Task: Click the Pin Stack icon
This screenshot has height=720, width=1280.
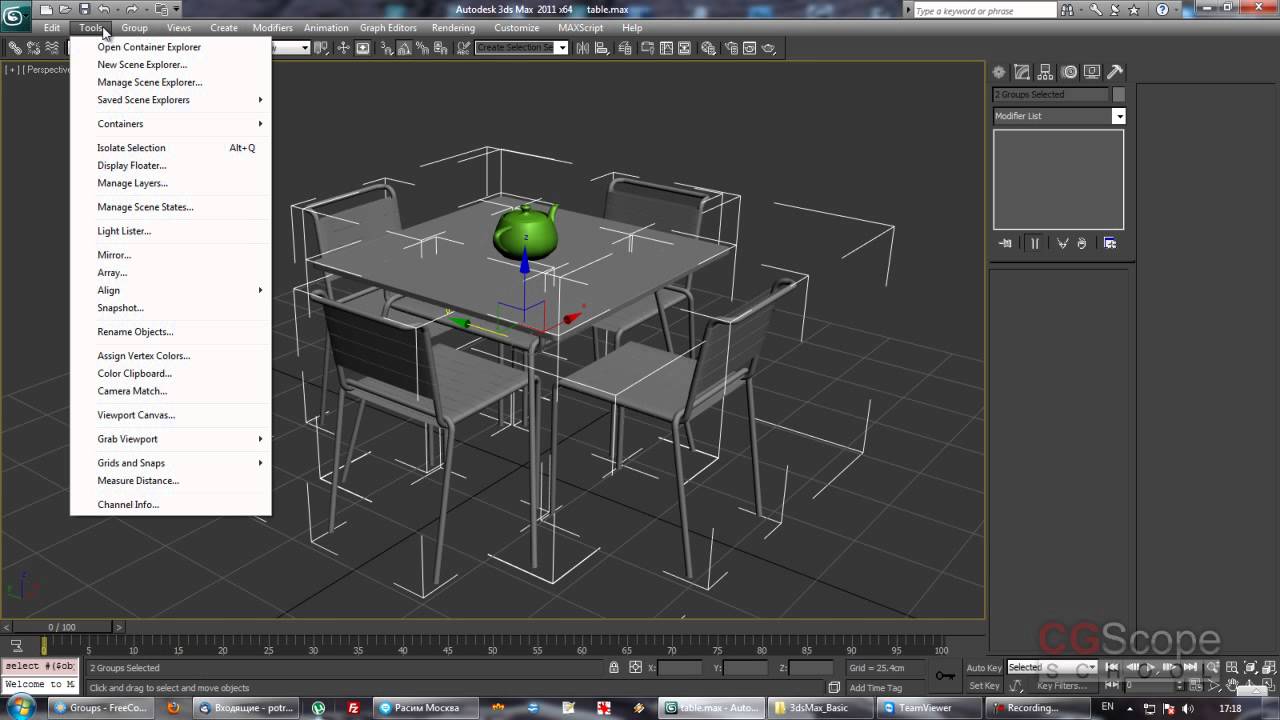Action: pyautogui.click(x=1005, y=243)
